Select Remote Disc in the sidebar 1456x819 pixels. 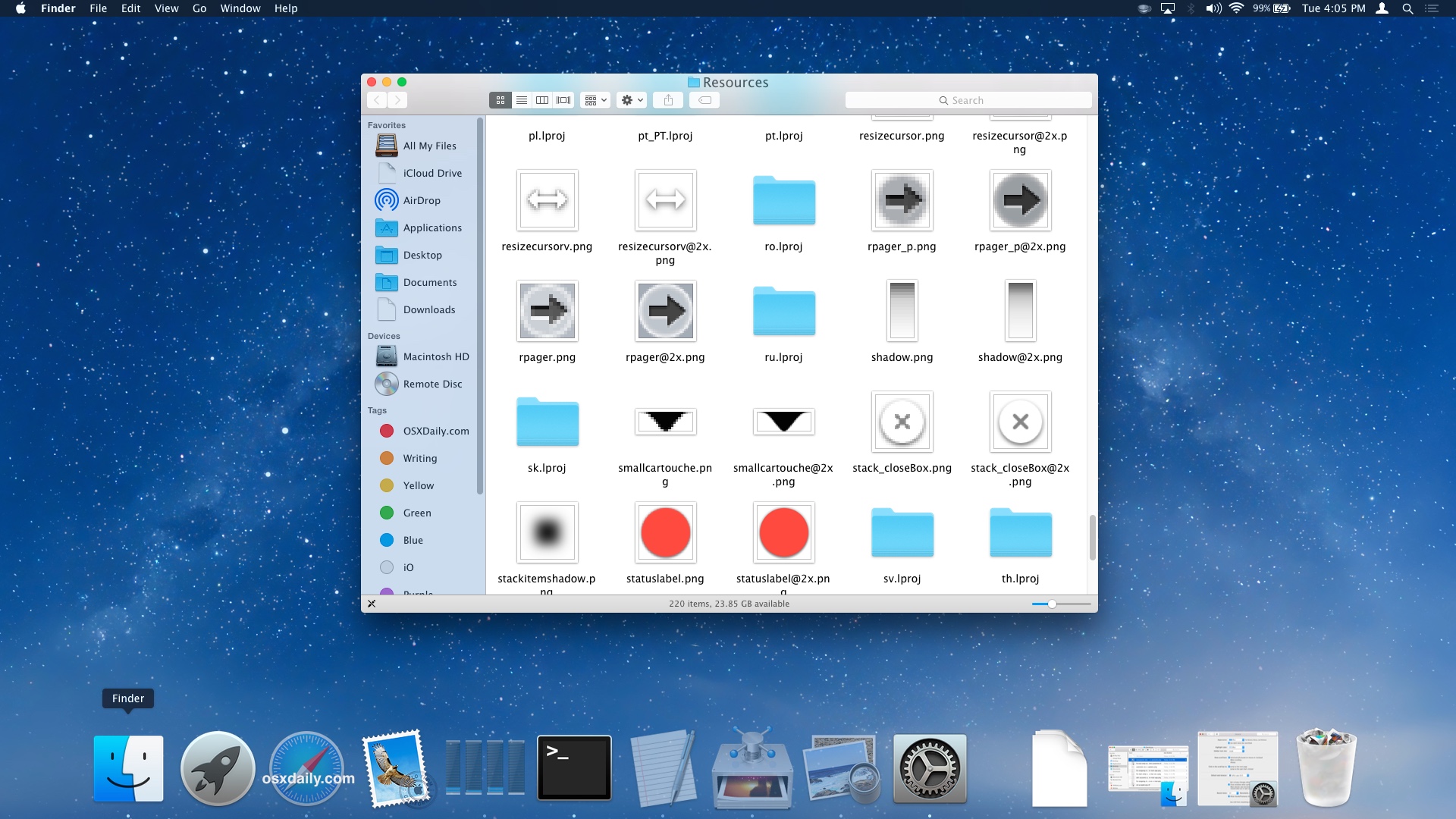click(433, 384)
